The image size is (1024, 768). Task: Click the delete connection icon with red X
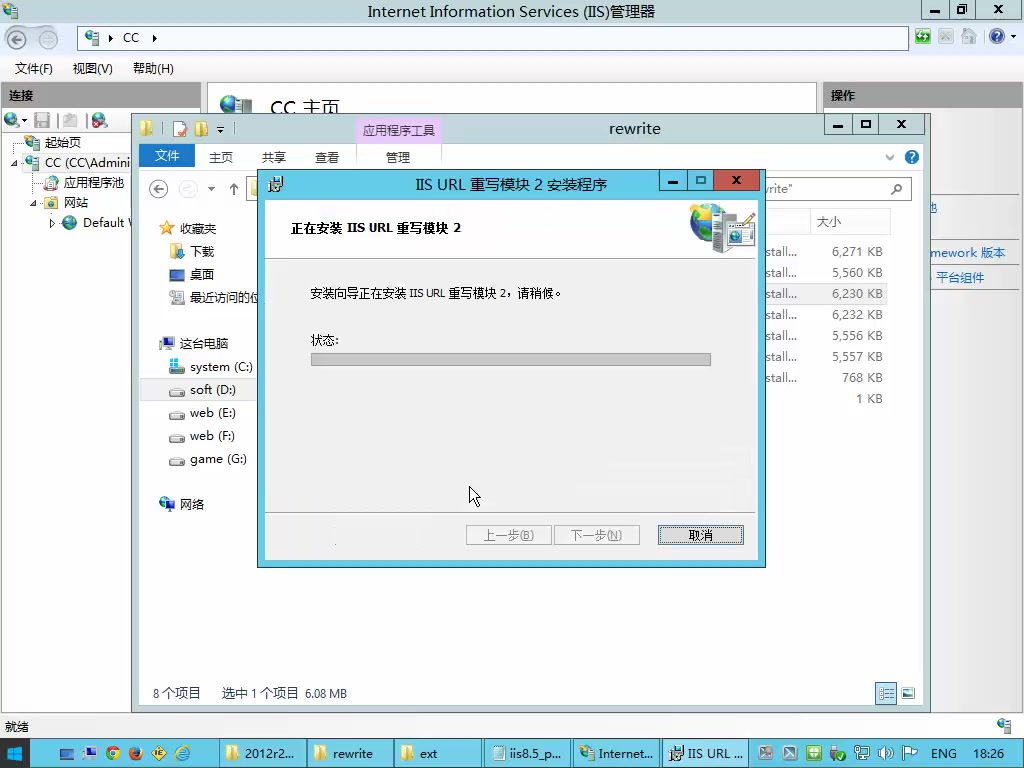tap(99, 120)
